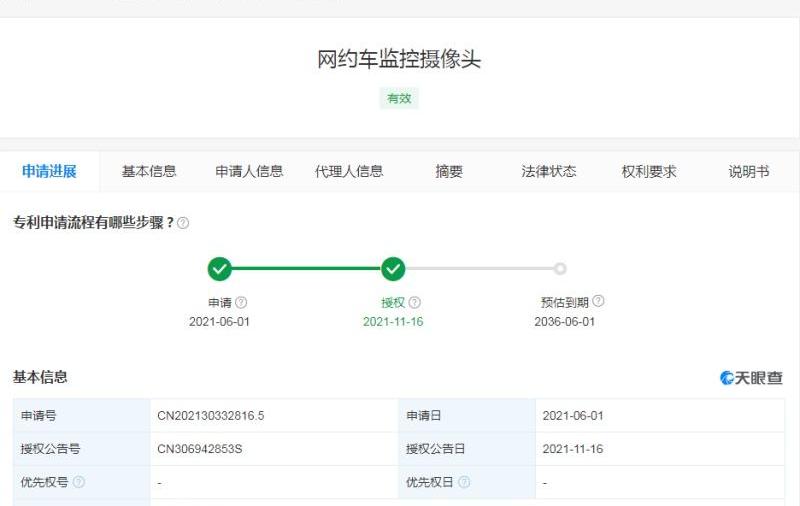Switch to the 申请进展 tab
Viewport: 800px width, 506px height.
point(49,171)
